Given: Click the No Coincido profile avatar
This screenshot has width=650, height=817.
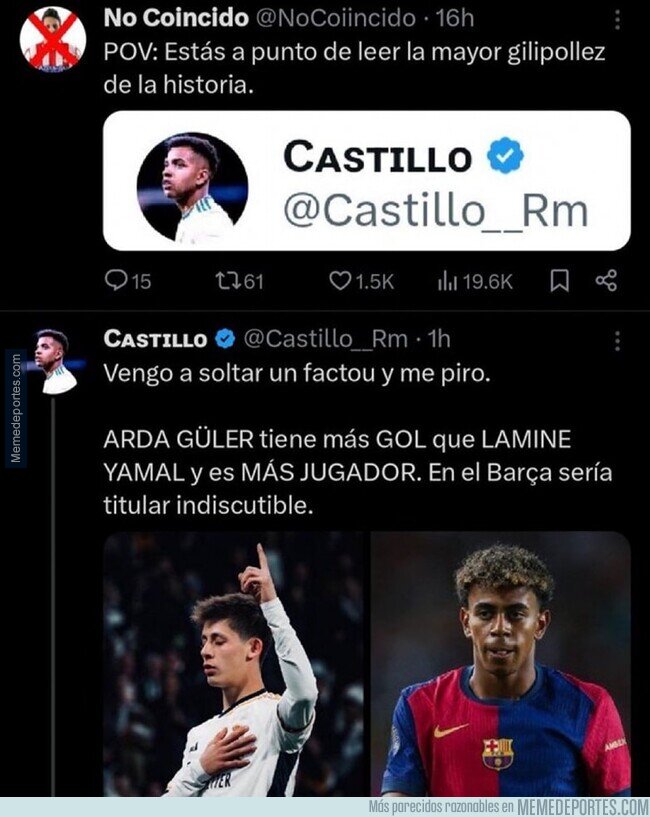Looking at the screenshot, I should pyautogui.click(x=53, y=38).
